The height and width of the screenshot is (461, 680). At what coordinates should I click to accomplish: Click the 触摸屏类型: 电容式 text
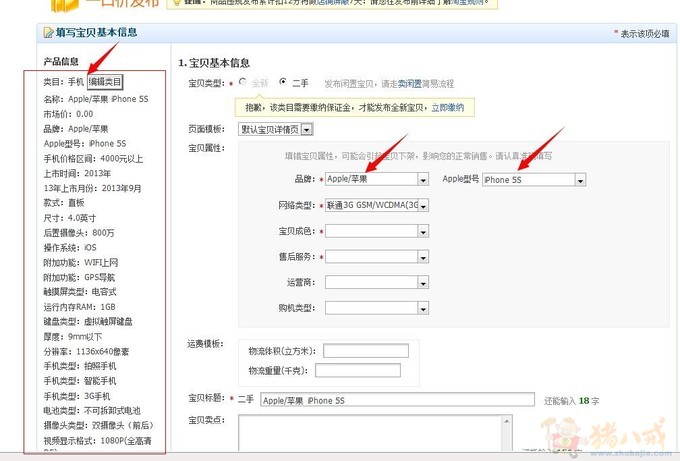coord(80,292)
